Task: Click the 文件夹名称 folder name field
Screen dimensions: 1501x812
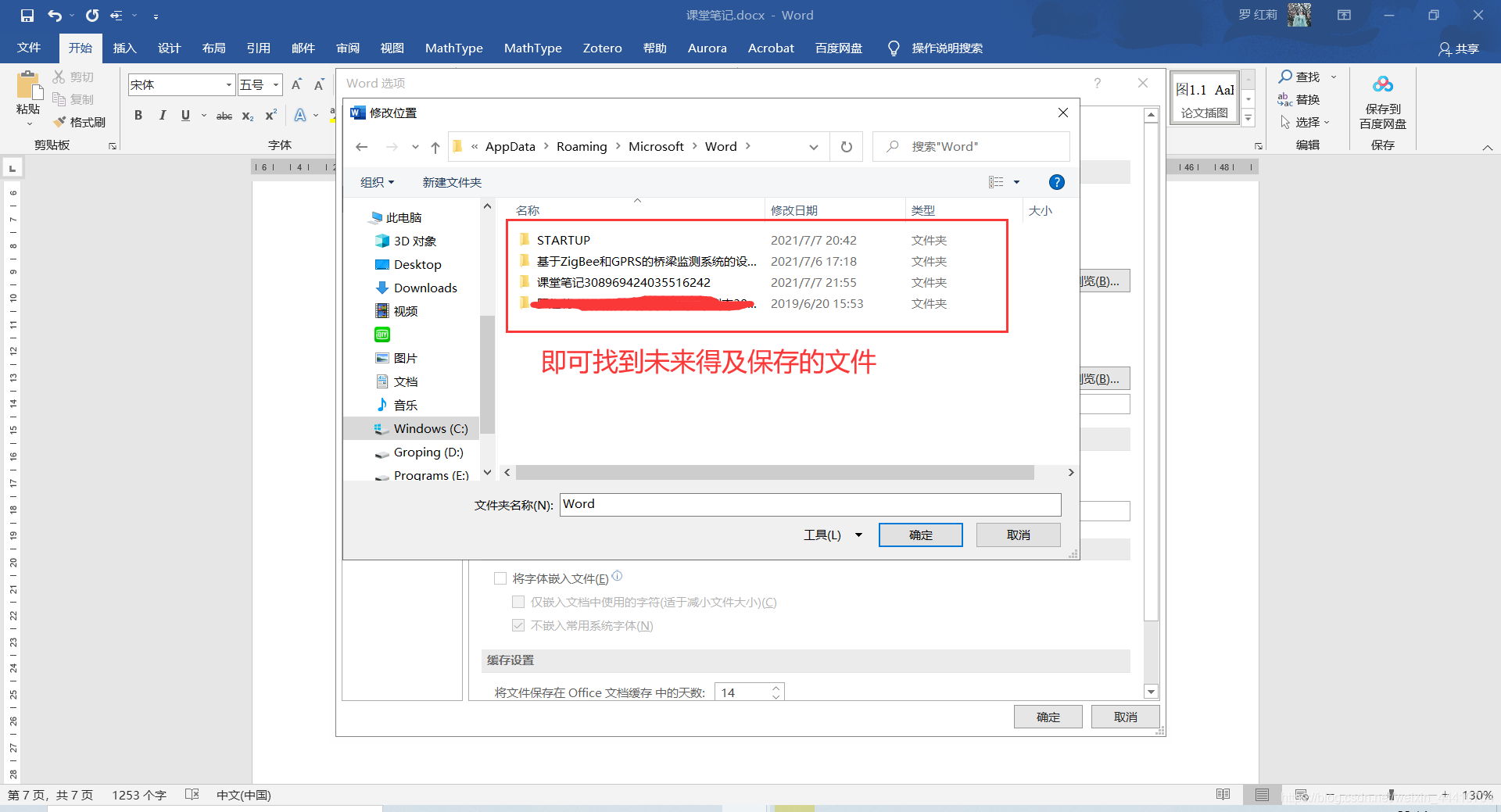Action: pos(811,504)
